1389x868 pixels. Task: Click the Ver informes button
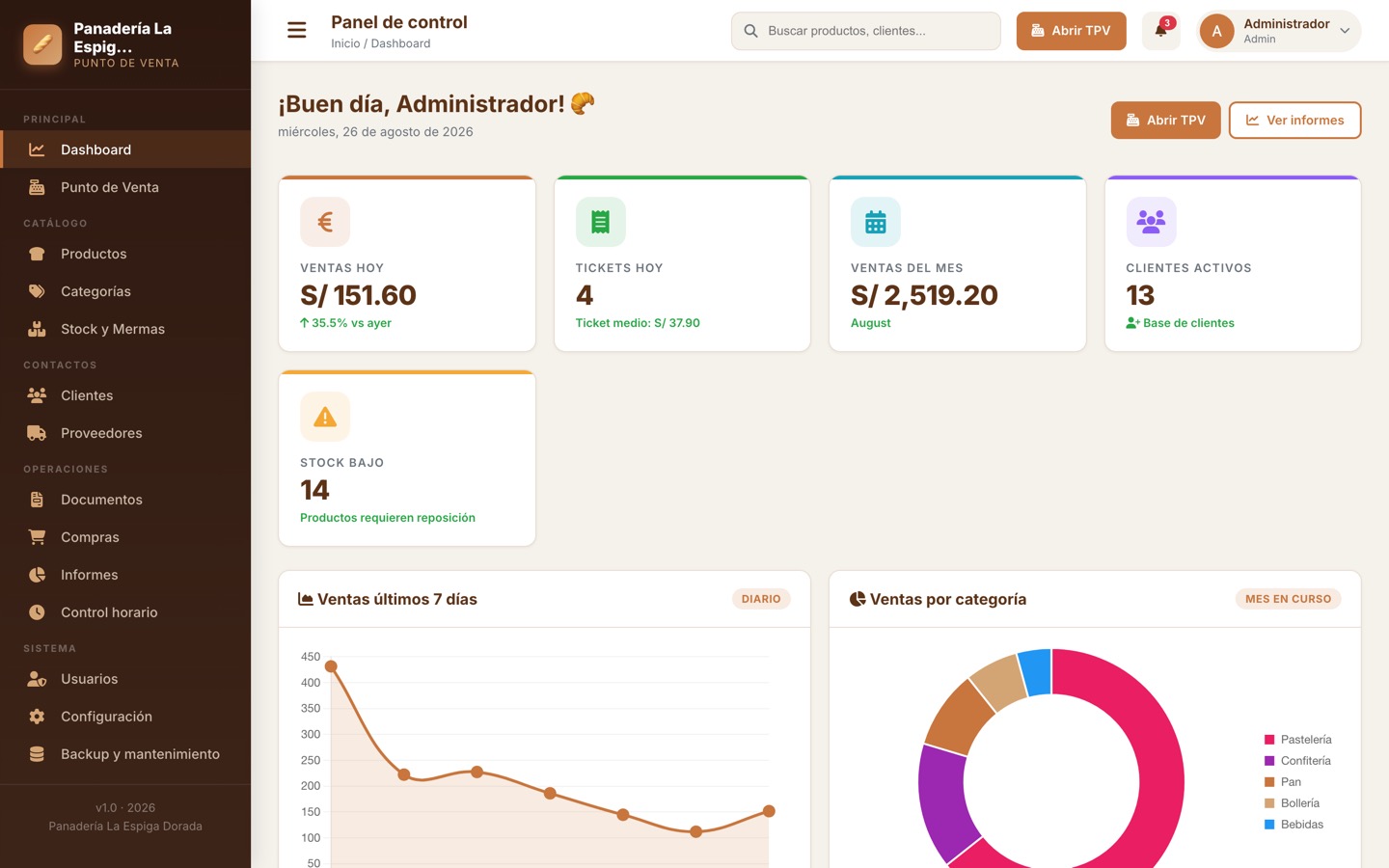tap(1294, 121)
